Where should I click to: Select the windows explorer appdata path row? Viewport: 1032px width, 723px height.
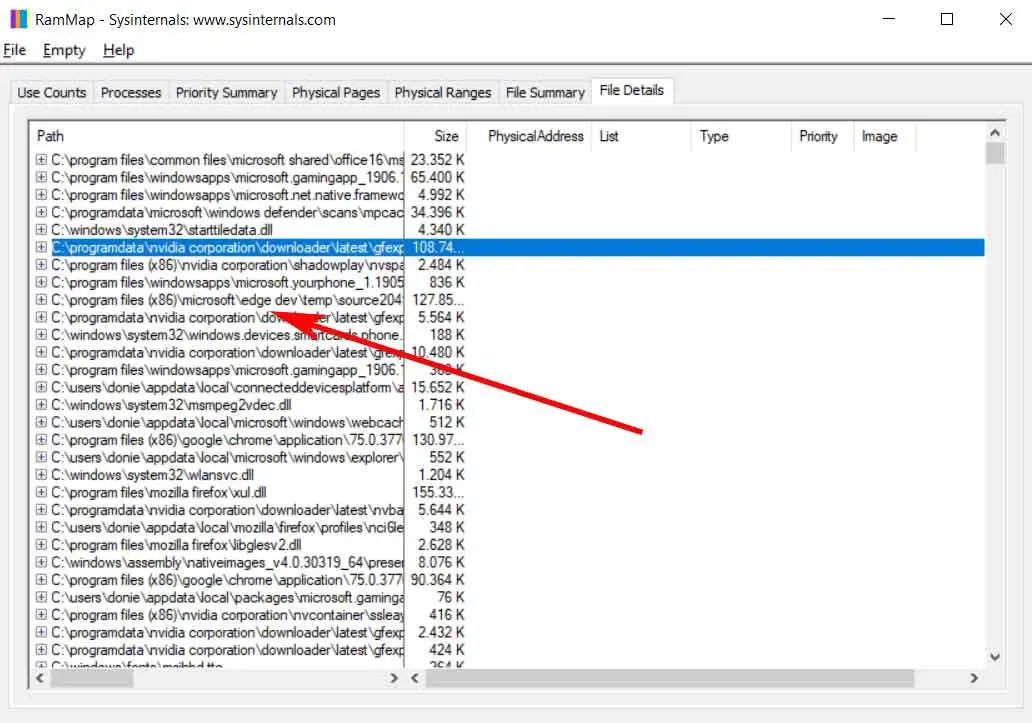tap(227, 457)
